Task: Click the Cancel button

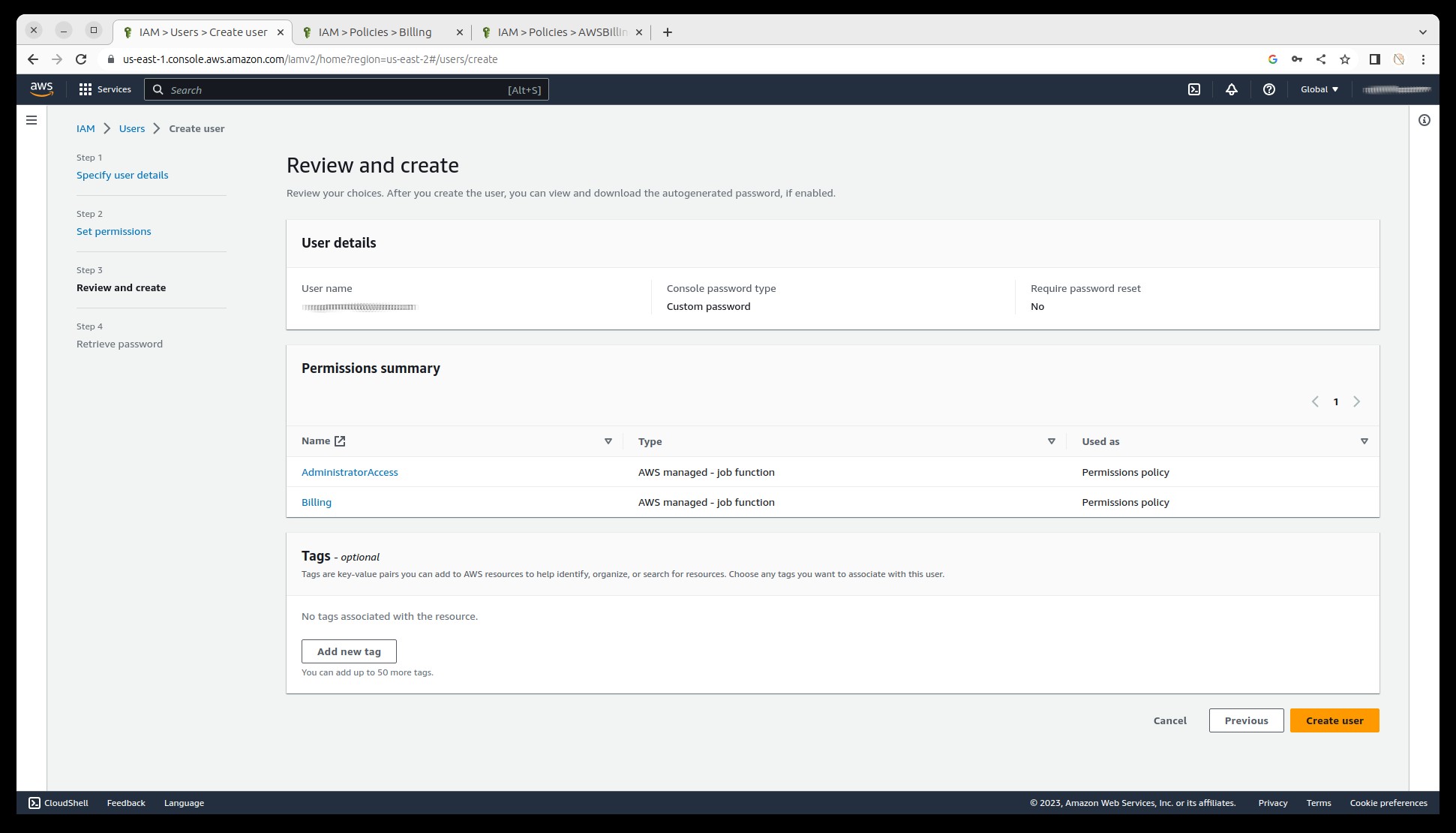Action: click(x=1170, y=720)
